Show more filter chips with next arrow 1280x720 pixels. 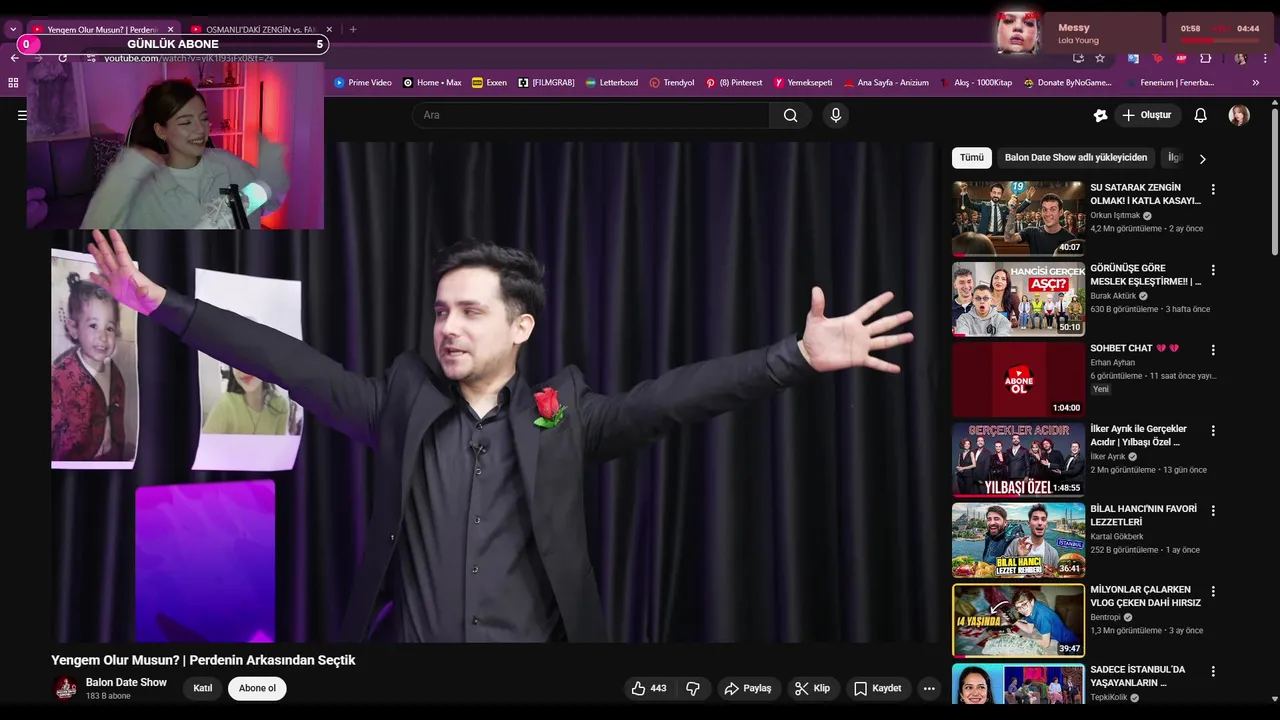tap(1202, 158)
